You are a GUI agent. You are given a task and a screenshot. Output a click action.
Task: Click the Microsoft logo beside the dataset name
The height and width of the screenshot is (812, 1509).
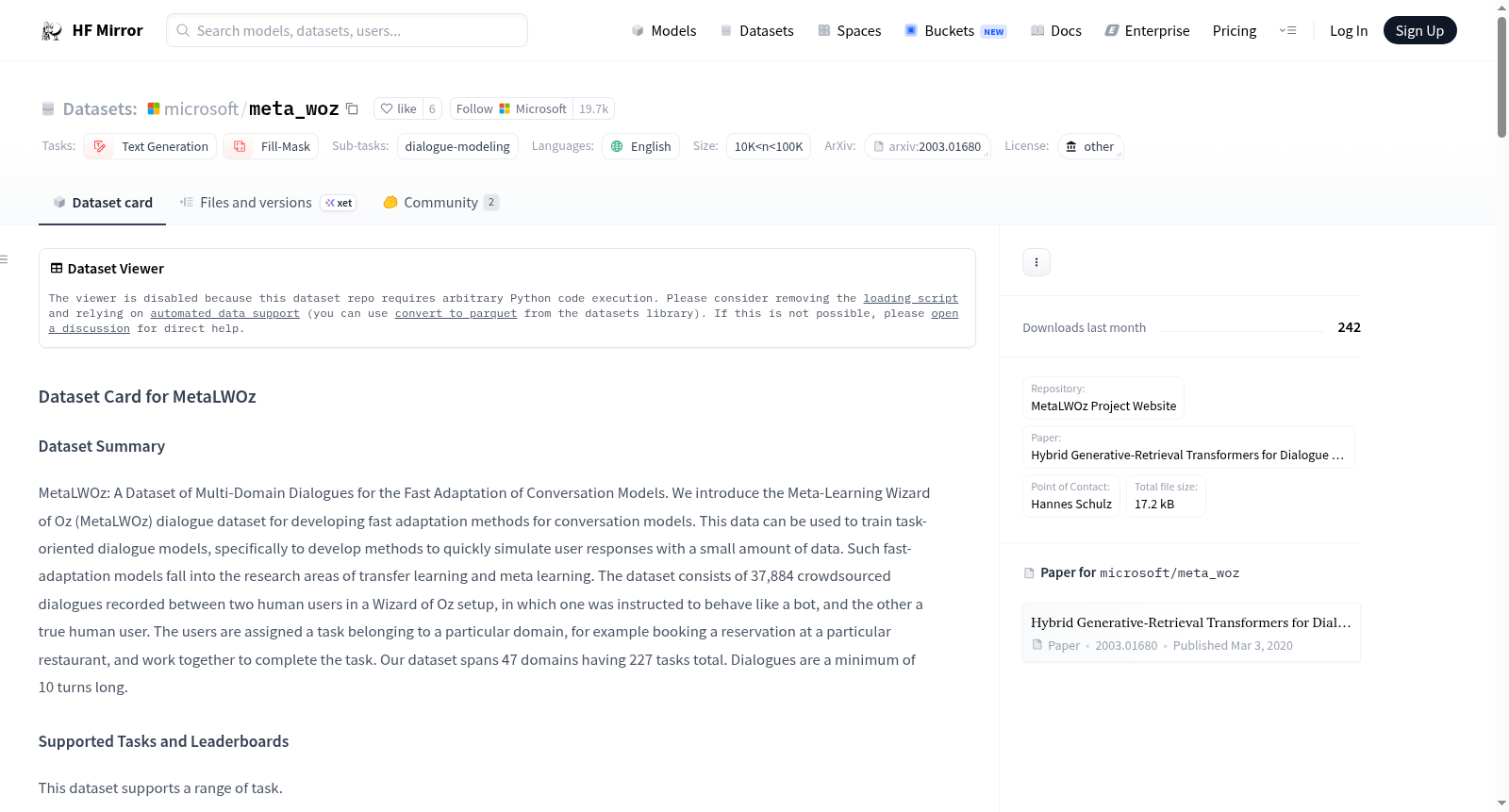pyautogui.click(x=154, y=108)
